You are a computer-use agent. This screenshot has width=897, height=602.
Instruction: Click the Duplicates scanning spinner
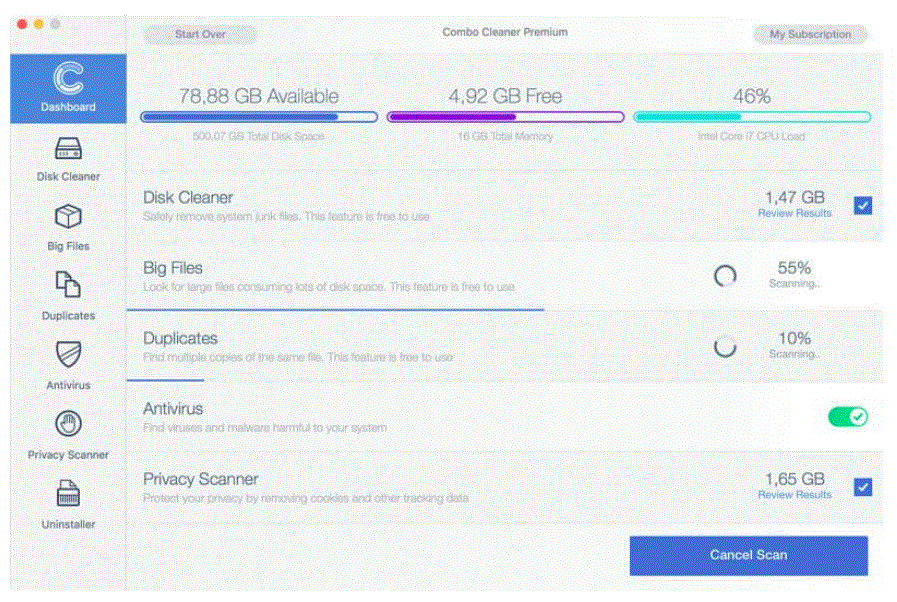[x=725, y=346]
